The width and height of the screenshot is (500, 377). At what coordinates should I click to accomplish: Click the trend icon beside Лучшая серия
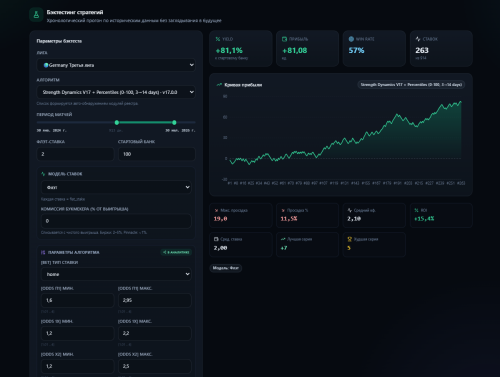click(283, 239)
